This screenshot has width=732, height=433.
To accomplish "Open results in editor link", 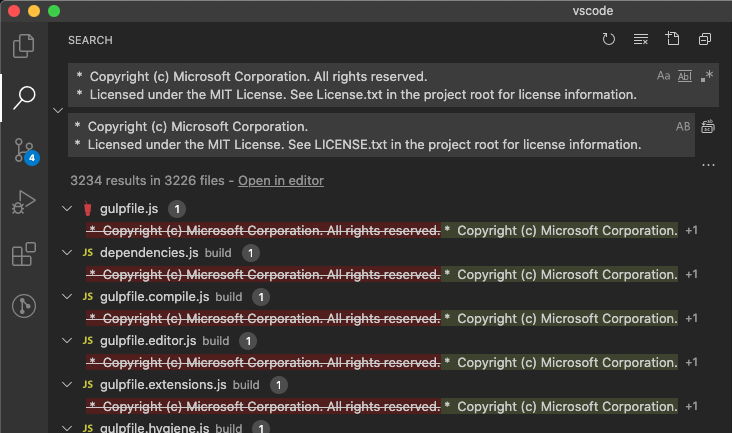I will click(x=281, y=181).
